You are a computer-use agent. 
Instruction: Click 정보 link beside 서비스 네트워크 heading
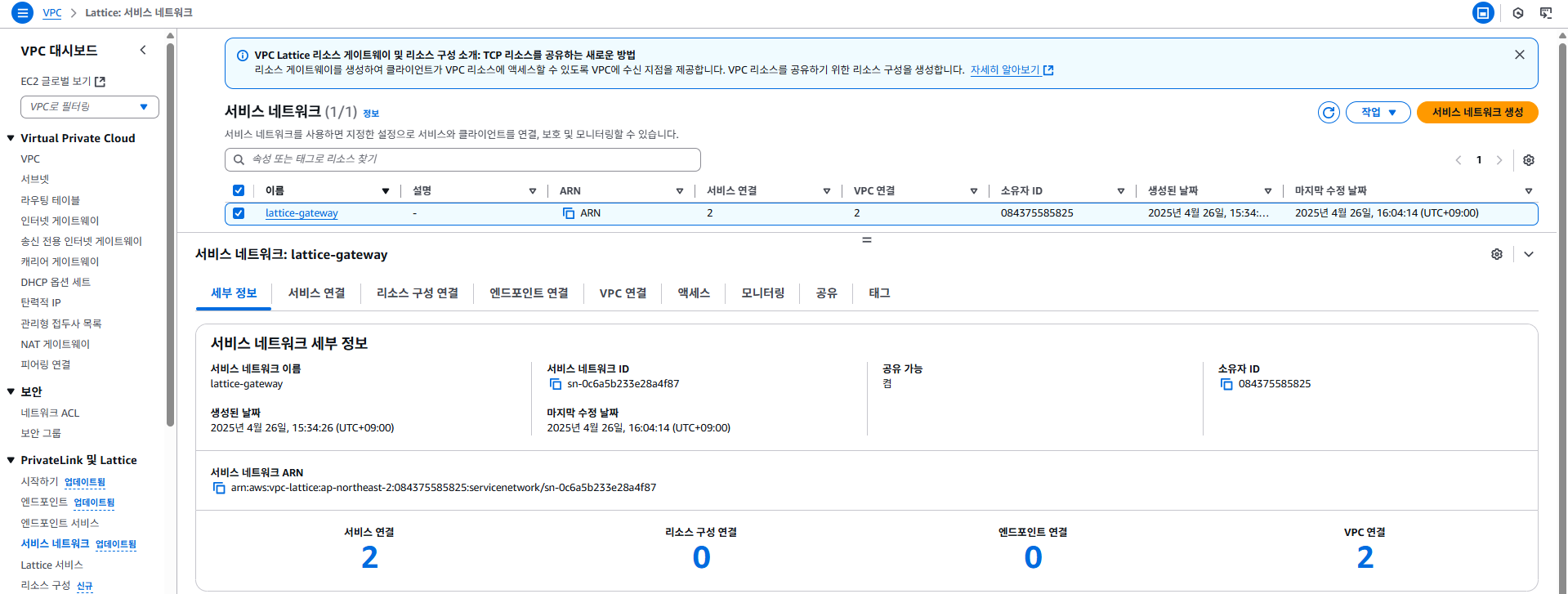(x=371, y=114)
